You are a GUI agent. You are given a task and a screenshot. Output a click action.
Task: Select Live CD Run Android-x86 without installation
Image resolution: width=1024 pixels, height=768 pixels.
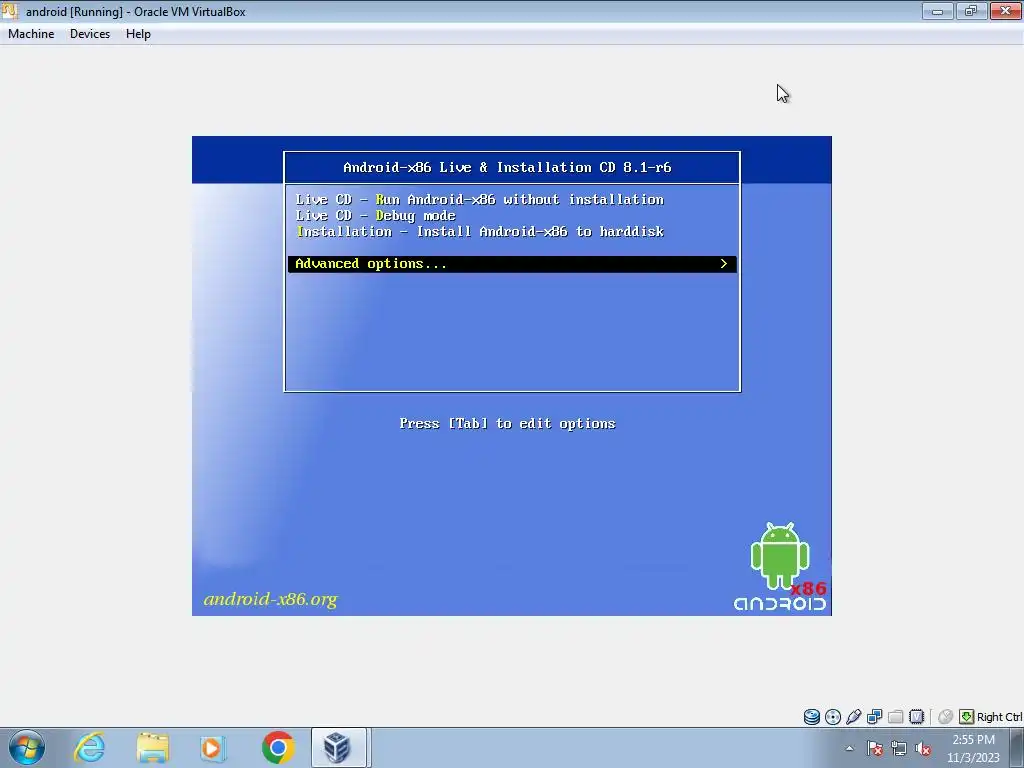[479, 200]
